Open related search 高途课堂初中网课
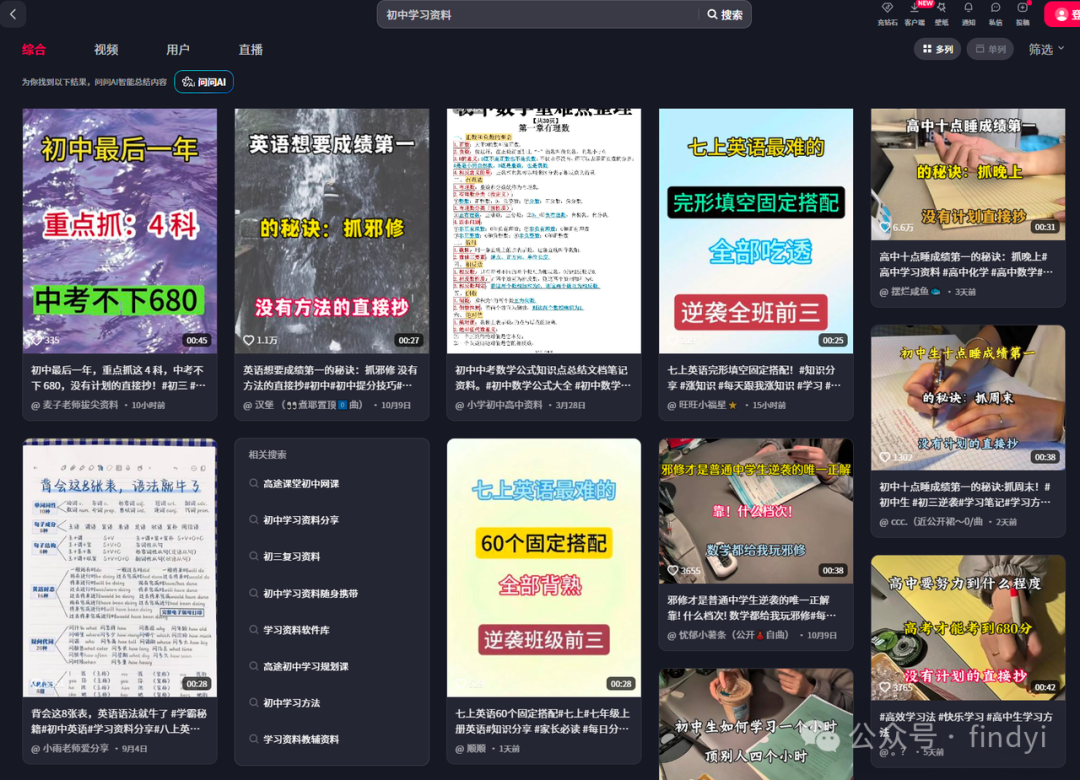The image size is (1080, 780). tap(301, 484)
